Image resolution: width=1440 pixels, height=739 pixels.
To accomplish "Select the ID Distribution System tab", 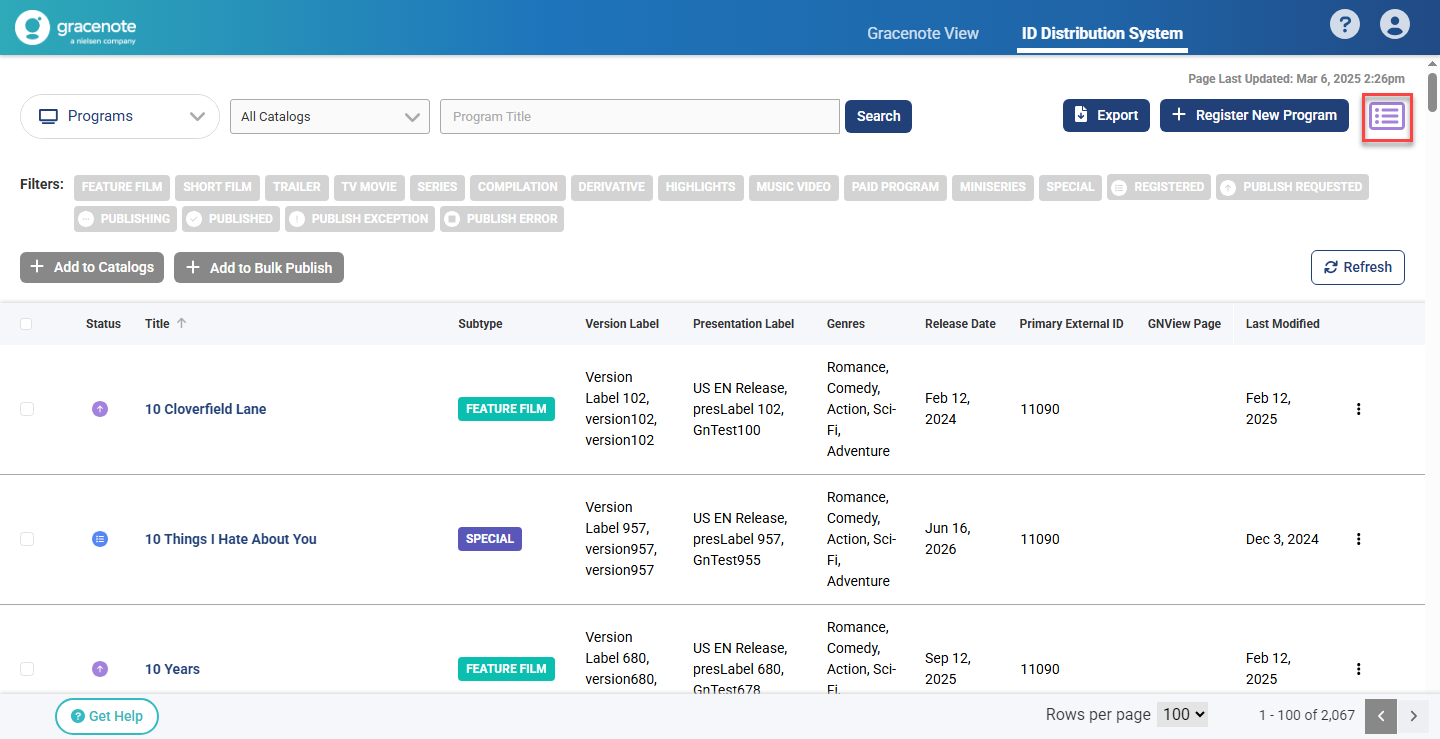I will point(1102,33).
